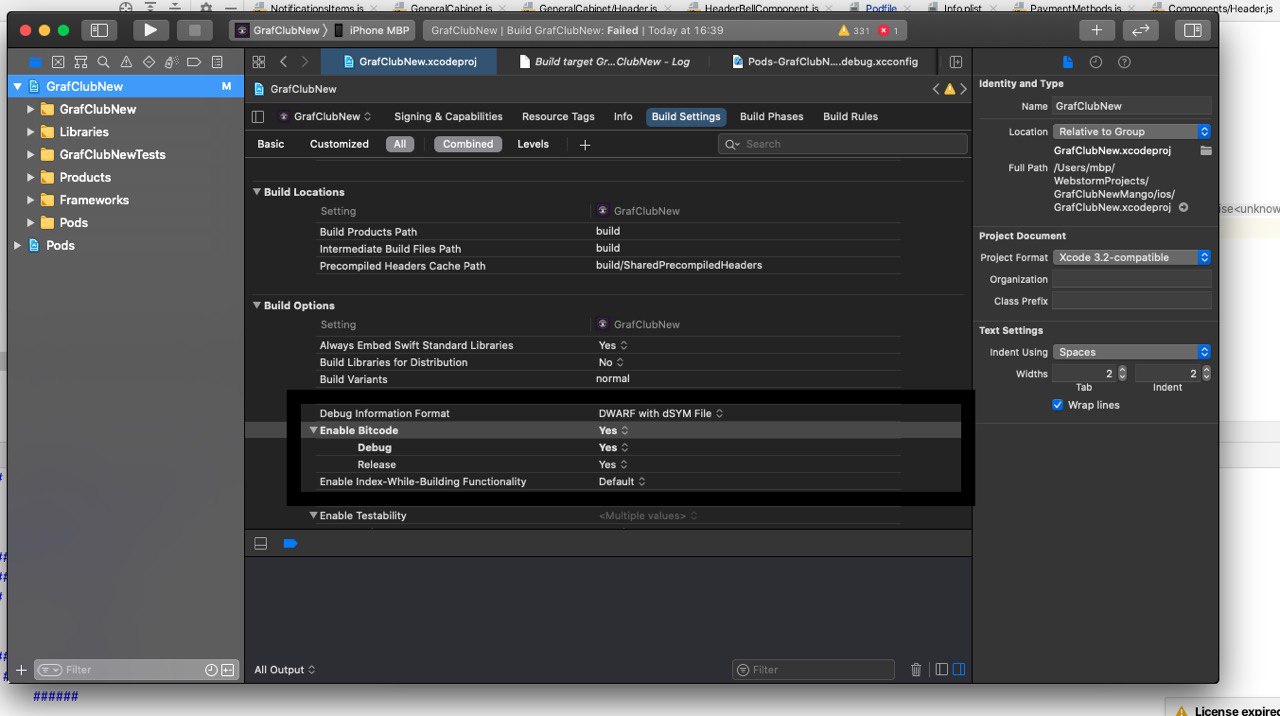This screenshot has width=1280, height=716.
Task: Open the Test navigator diamond icon
Action: [x=149, y=62]
